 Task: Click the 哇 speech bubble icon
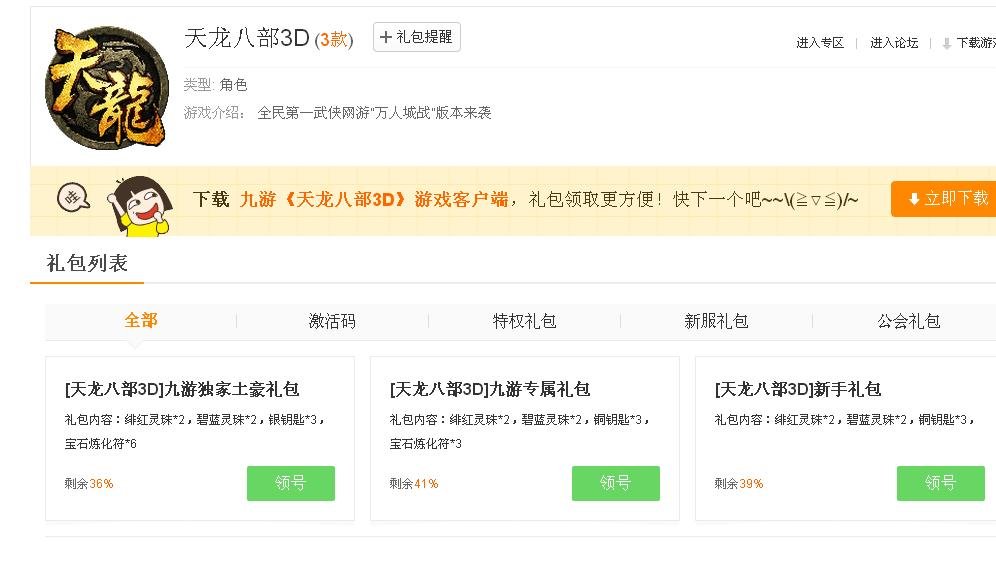click(x=73, y=198)
